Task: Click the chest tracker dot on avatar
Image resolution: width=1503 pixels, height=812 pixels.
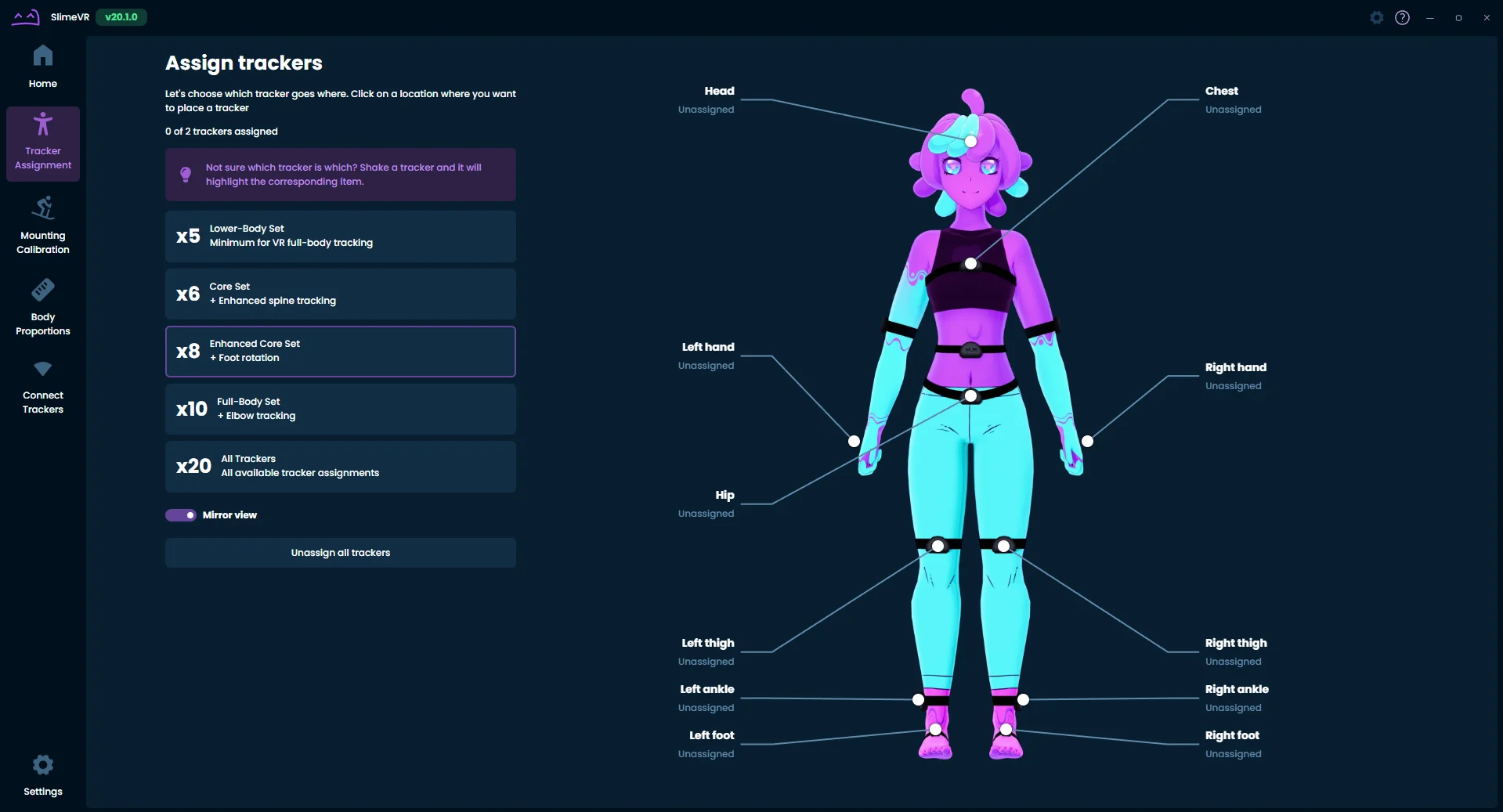Action: click(970, 264)
